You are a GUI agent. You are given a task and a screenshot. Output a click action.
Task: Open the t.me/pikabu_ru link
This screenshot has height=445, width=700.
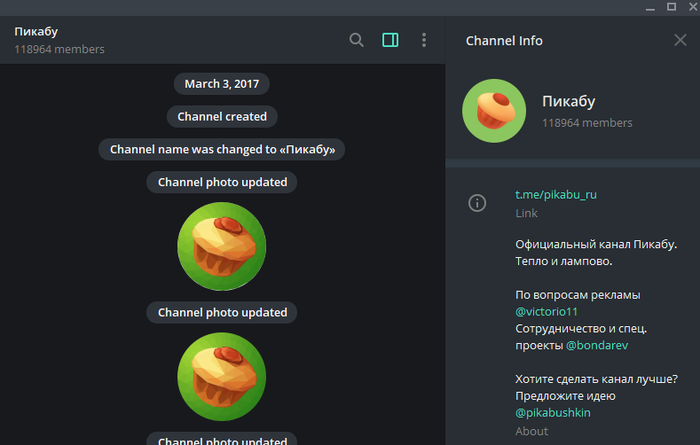[x=555, y=195]
